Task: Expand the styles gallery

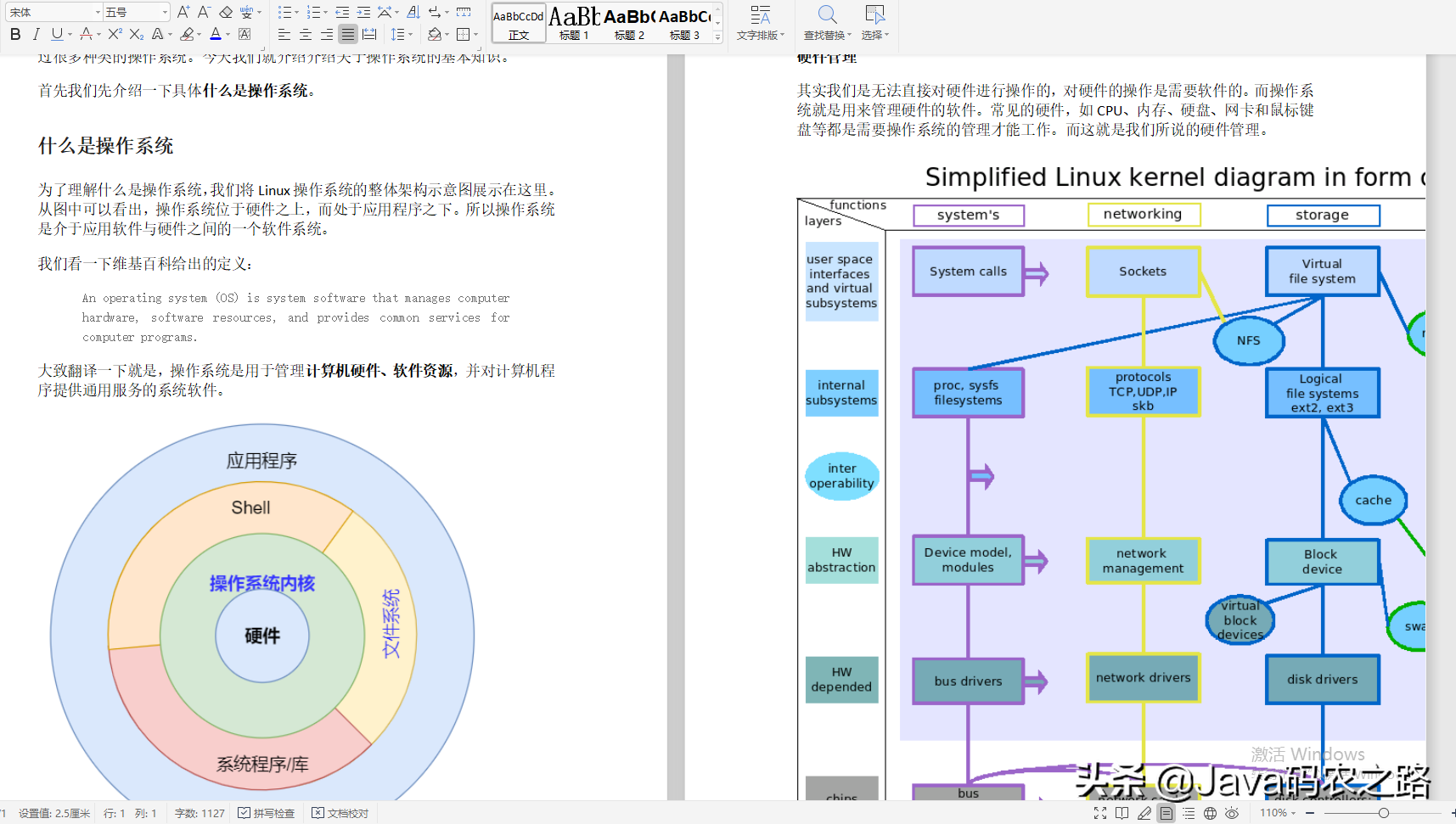Action: 718,36
